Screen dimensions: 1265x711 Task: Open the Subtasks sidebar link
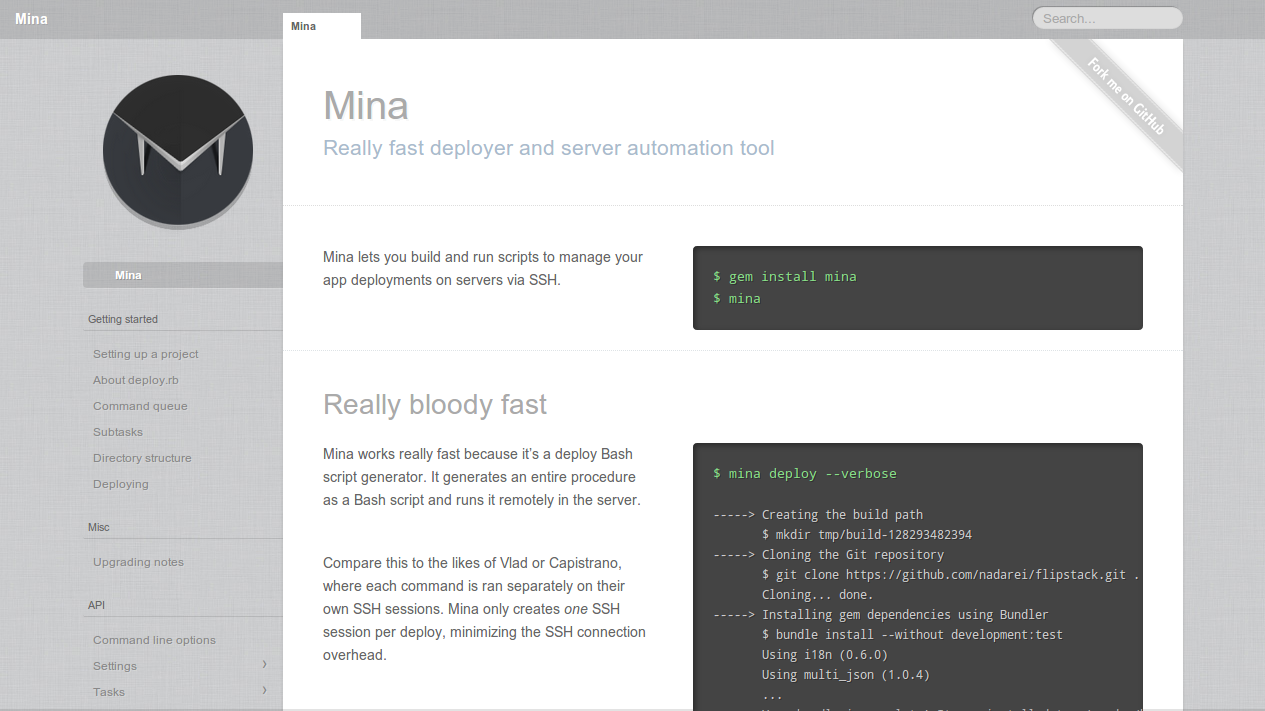[118, 432]
